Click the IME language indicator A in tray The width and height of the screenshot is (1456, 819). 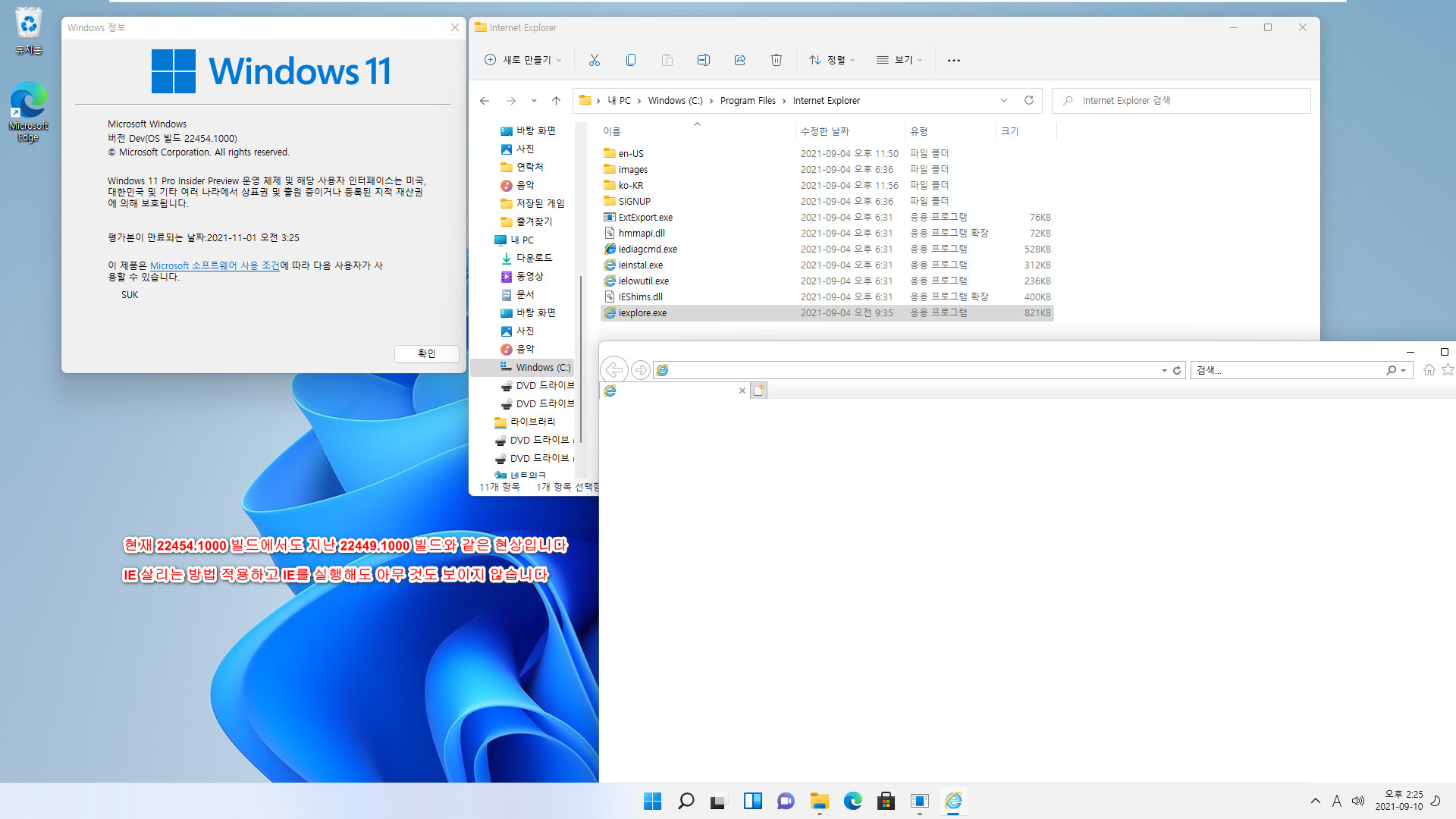[x=1336, y=801]
